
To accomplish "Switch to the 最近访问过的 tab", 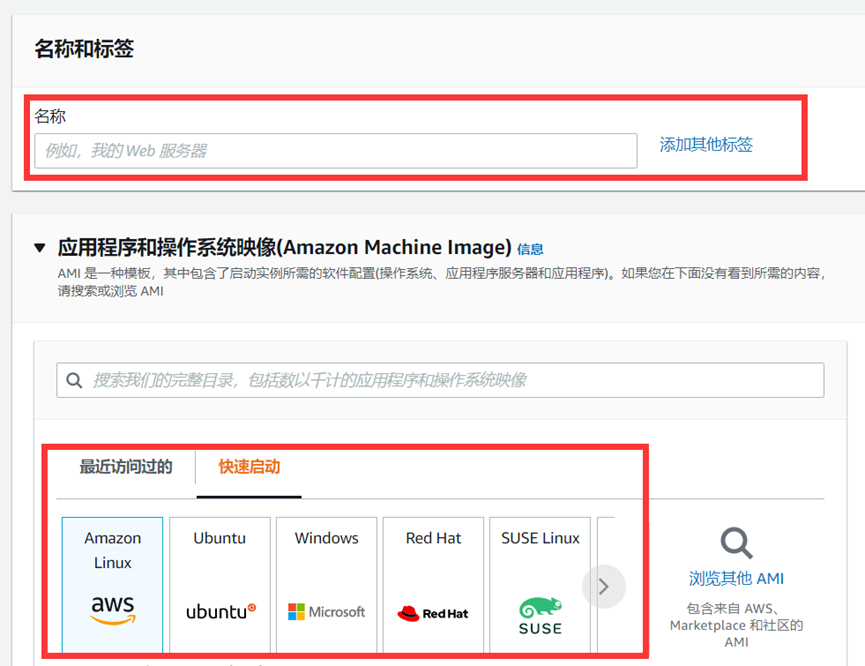I will point(126,467).
